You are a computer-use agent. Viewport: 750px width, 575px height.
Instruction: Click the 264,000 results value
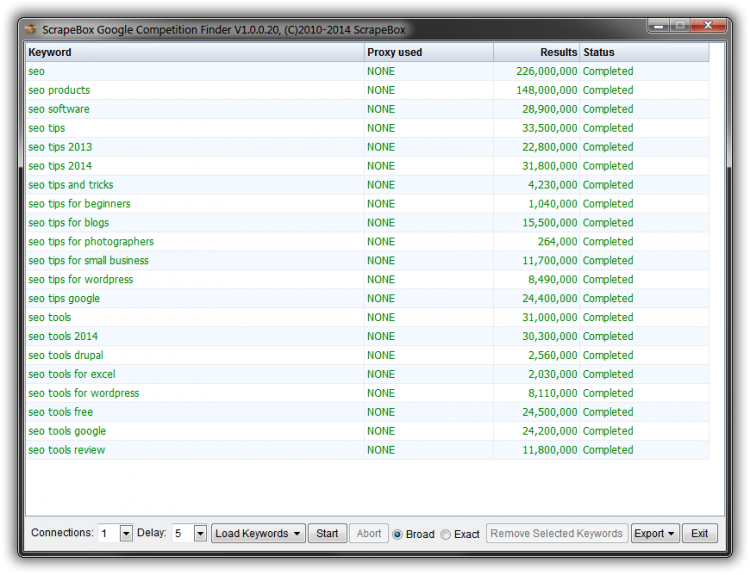point(558,242)
